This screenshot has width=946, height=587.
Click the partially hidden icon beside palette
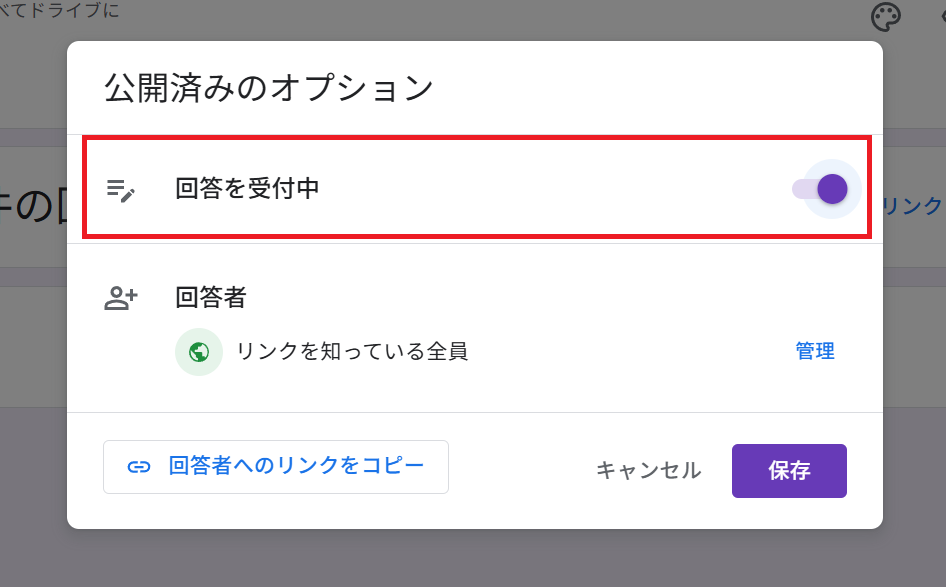(x=943, y=16)
